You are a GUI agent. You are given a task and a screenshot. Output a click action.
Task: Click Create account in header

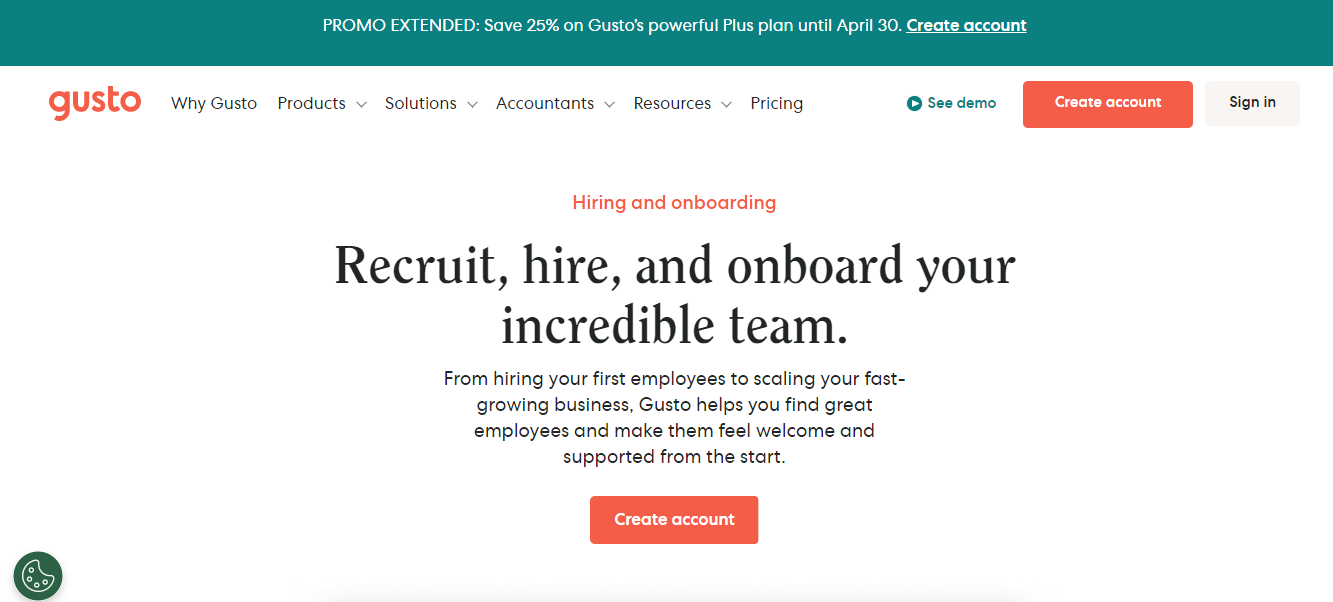coord(1108,104)
